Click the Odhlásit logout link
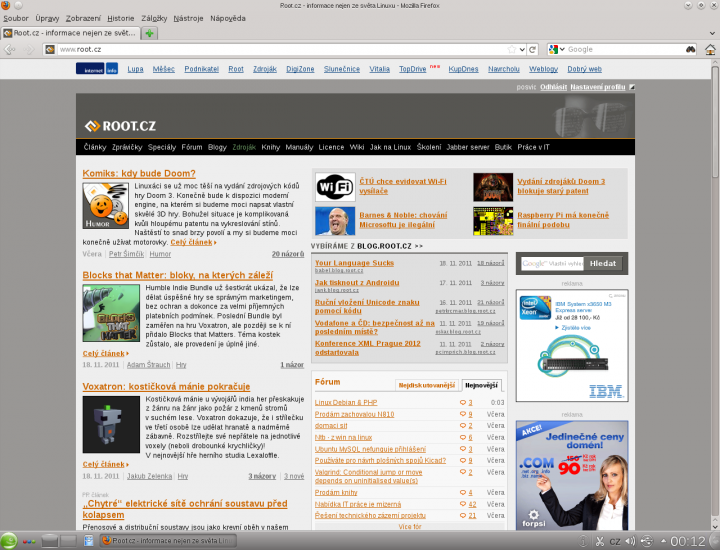Image resolution: width=720 pixels, height=550 pixels. [x=553, y=87]
